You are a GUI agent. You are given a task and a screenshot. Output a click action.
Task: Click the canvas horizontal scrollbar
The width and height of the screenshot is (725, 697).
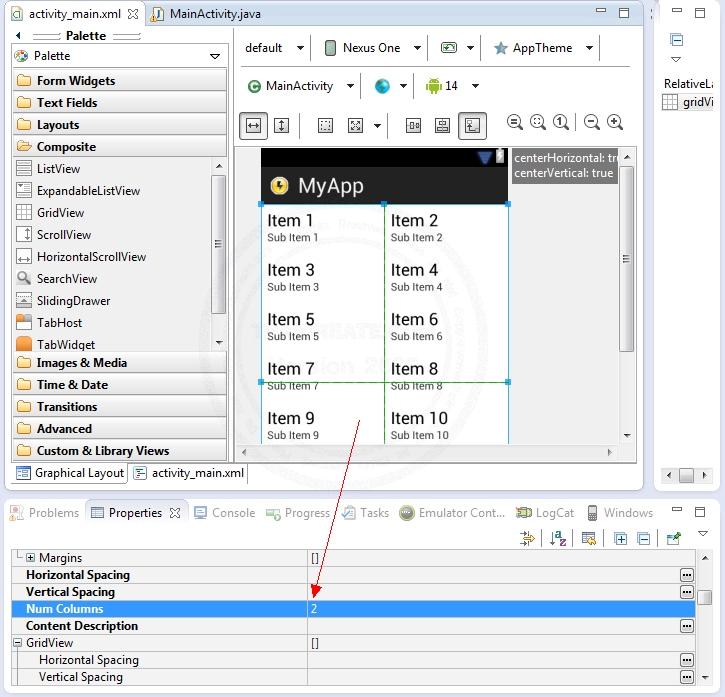(x=428, y=453)
